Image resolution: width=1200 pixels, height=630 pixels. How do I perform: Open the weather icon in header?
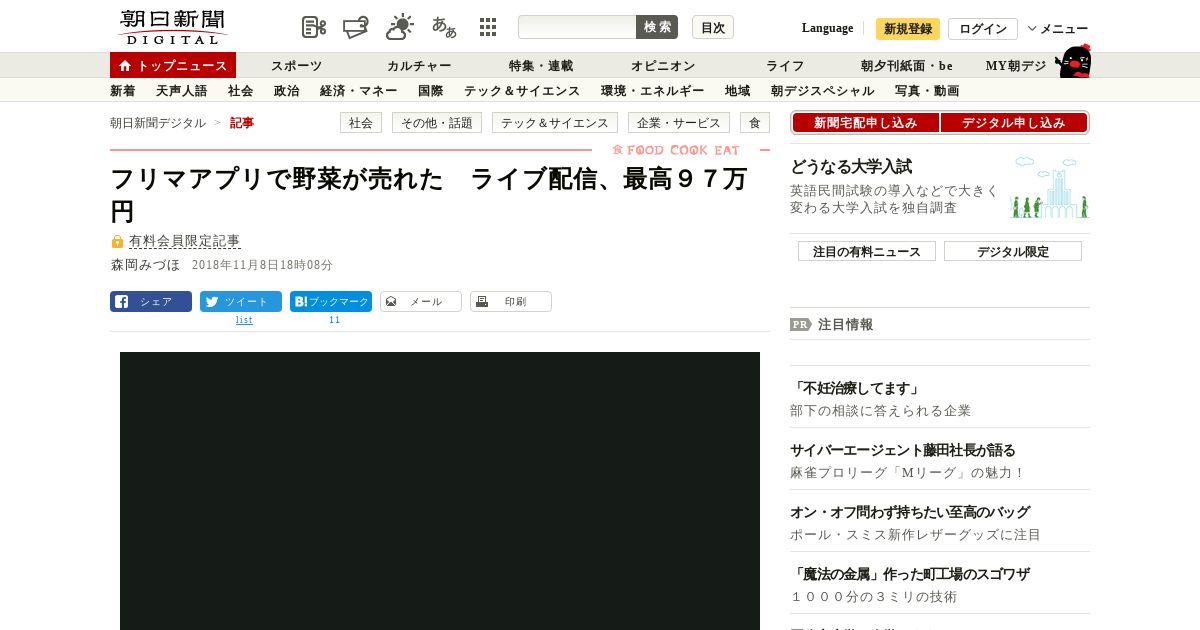coord(400,27)
